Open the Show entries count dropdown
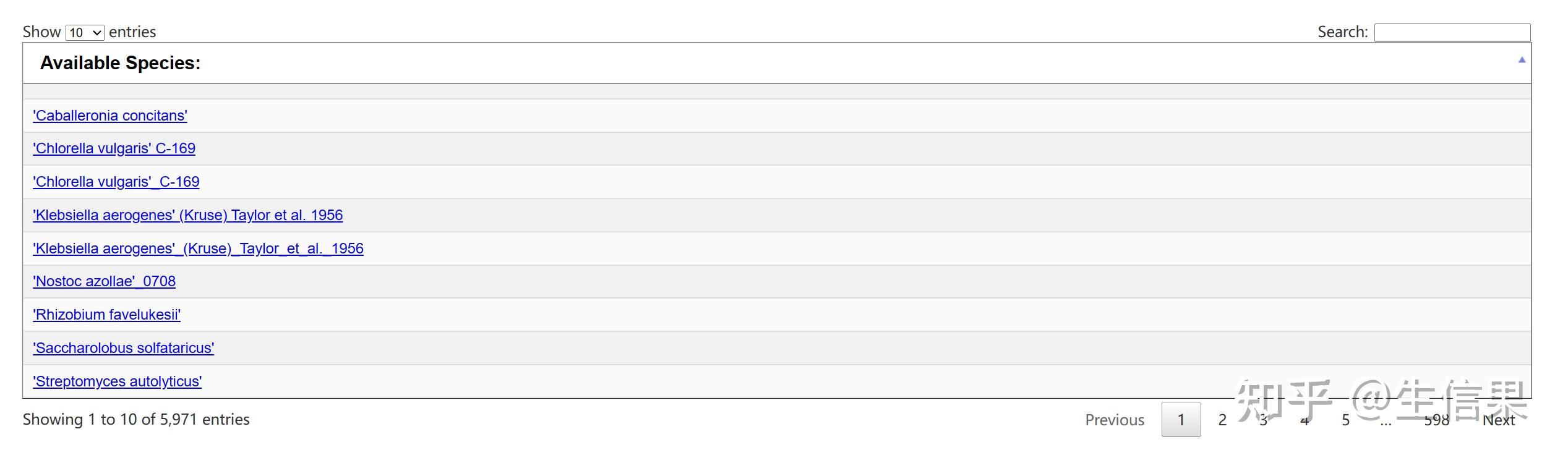Screen dimensions: 1568x463 click(85, 32)
